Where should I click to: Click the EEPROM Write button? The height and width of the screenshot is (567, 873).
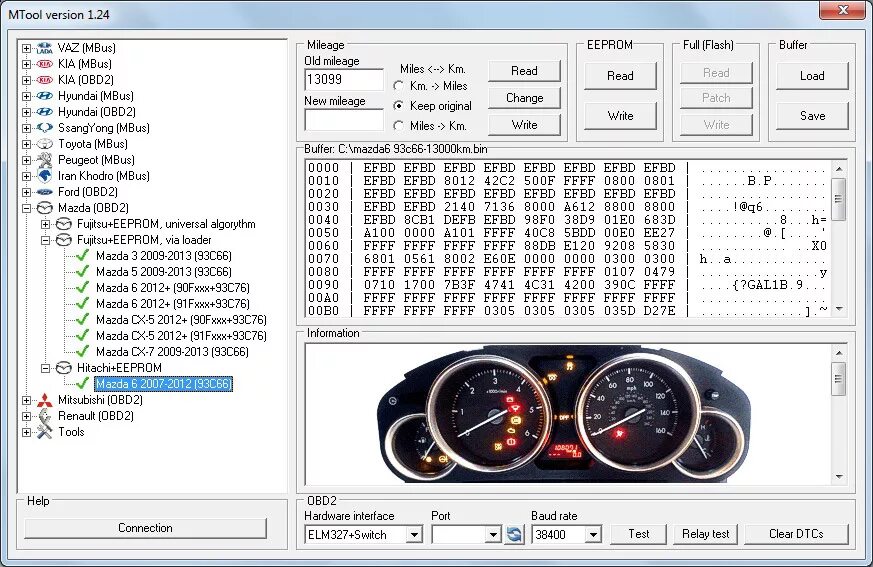tap(620, 116)
